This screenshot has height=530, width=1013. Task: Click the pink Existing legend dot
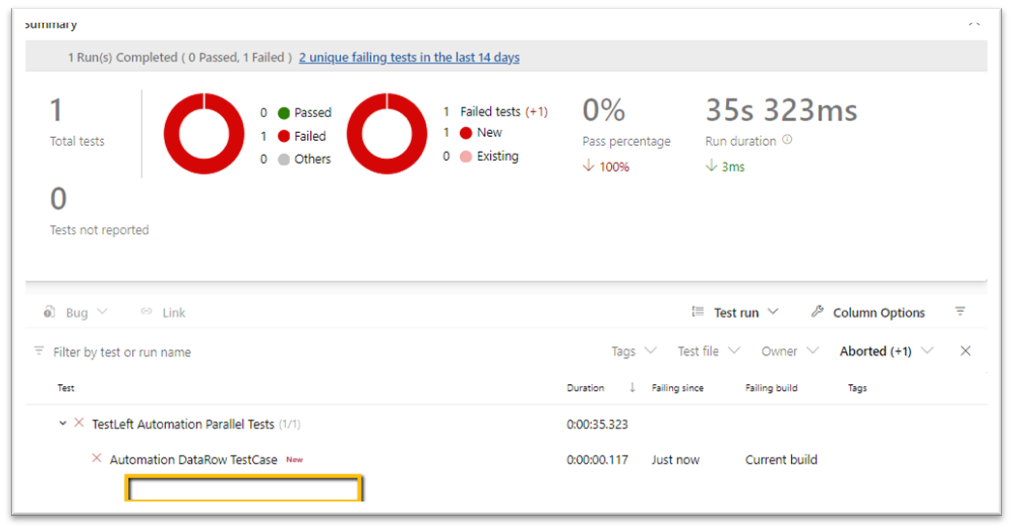[466, 156]
